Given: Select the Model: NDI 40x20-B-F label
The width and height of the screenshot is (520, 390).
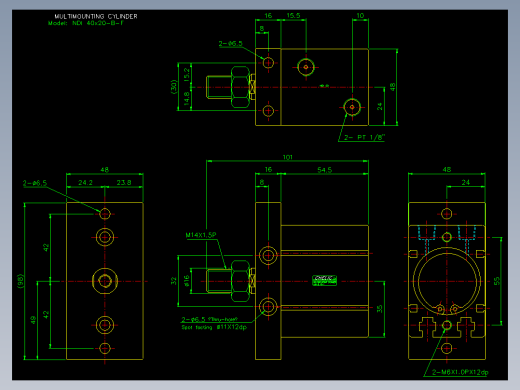Looking at the screenshot, I should pyautogui.click(x=86, y=23).
